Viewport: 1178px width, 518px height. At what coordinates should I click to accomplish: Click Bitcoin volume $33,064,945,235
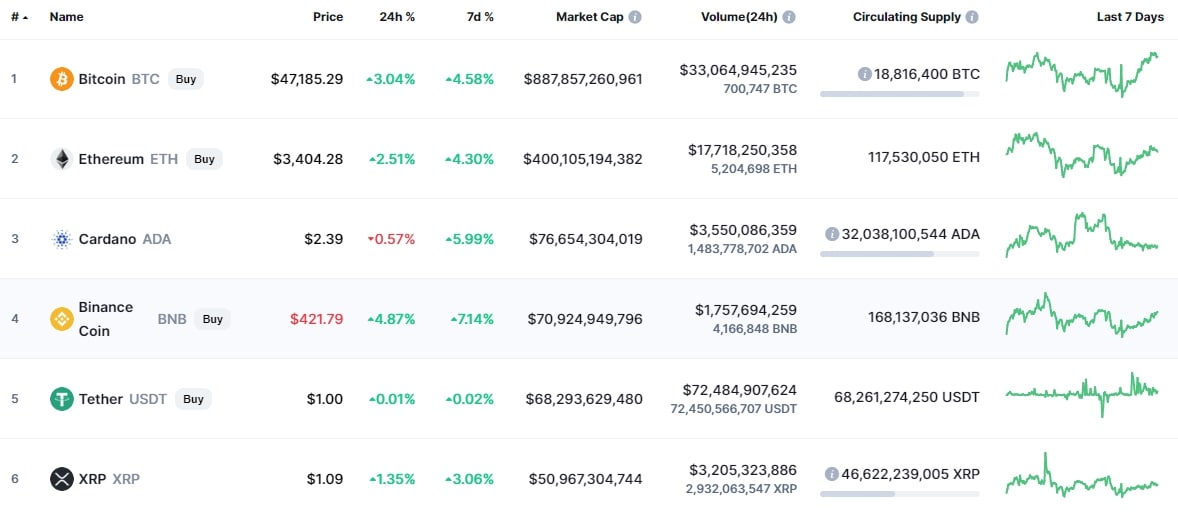point(739,70)
